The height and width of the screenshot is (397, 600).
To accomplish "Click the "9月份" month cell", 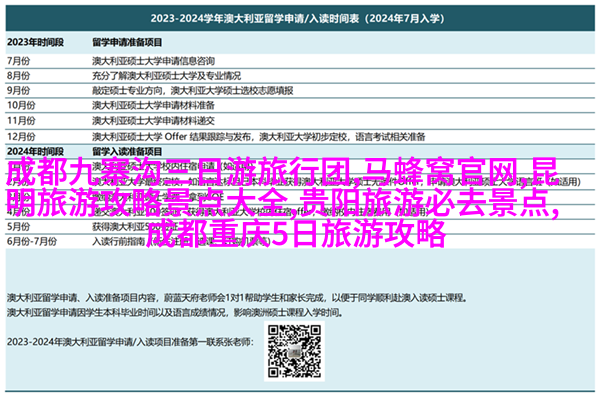I will coord(18,91).
